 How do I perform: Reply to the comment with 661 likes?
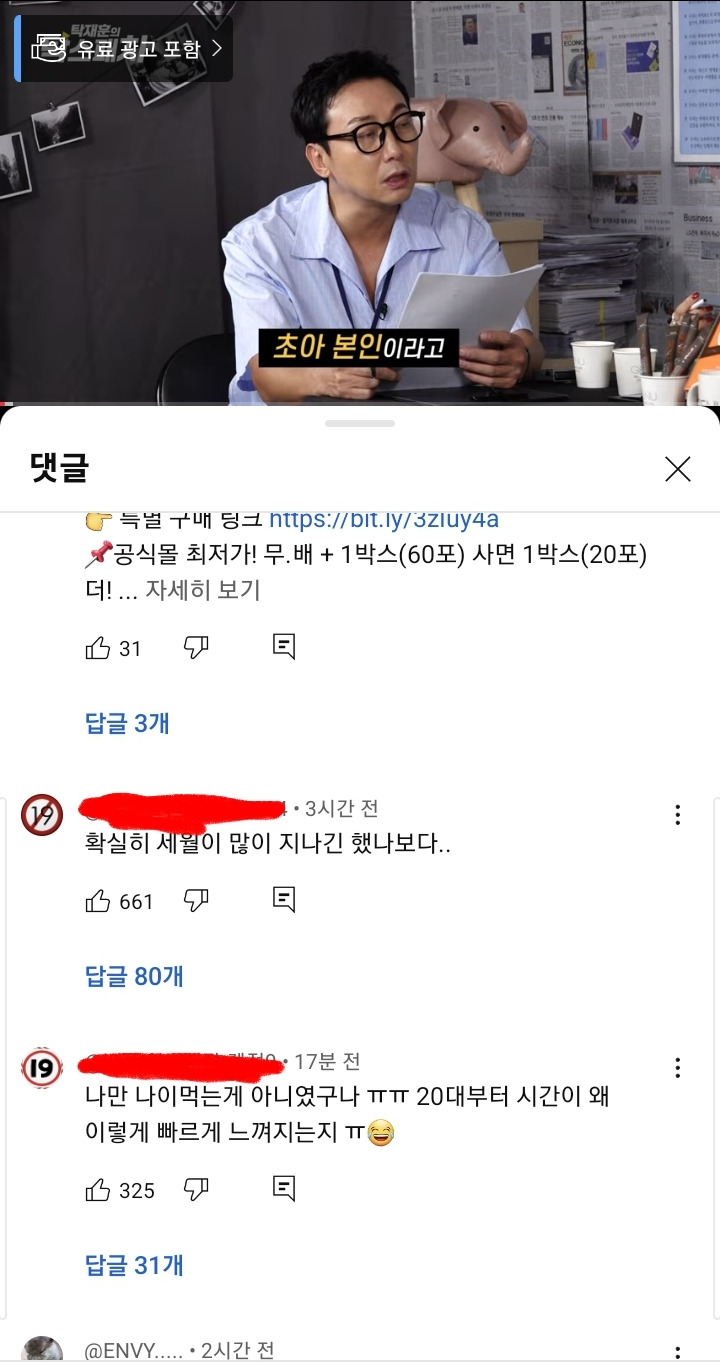[284, 899]
